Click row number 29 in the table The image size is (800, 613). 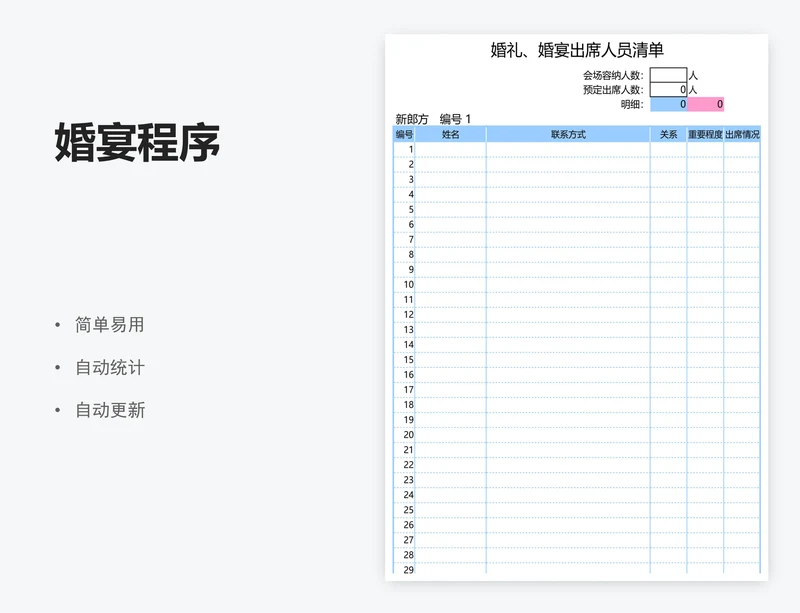tap(409, 570)
